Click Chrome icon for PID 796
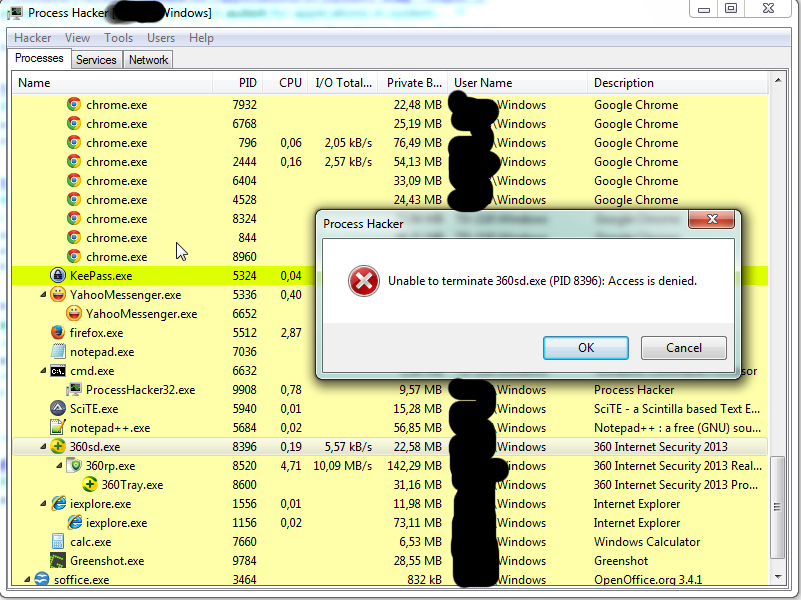 (x=74, y=142)
